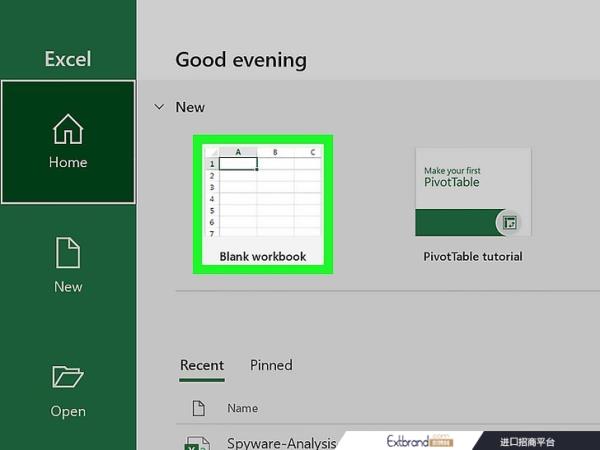Viewport: 600px width, 450px height.
Task: Click the 'PivotTable tutorial' caption text
Action: 473,257
